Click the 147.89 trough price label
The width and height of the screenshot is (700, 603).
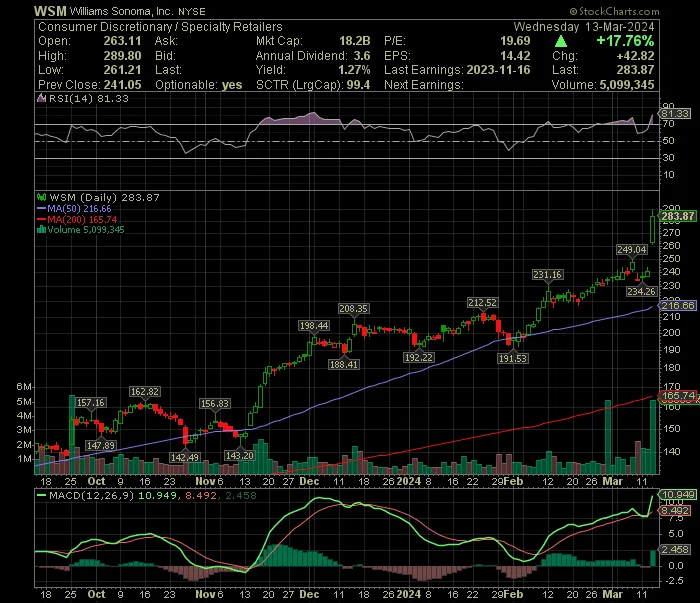click(x=101, y=445)
